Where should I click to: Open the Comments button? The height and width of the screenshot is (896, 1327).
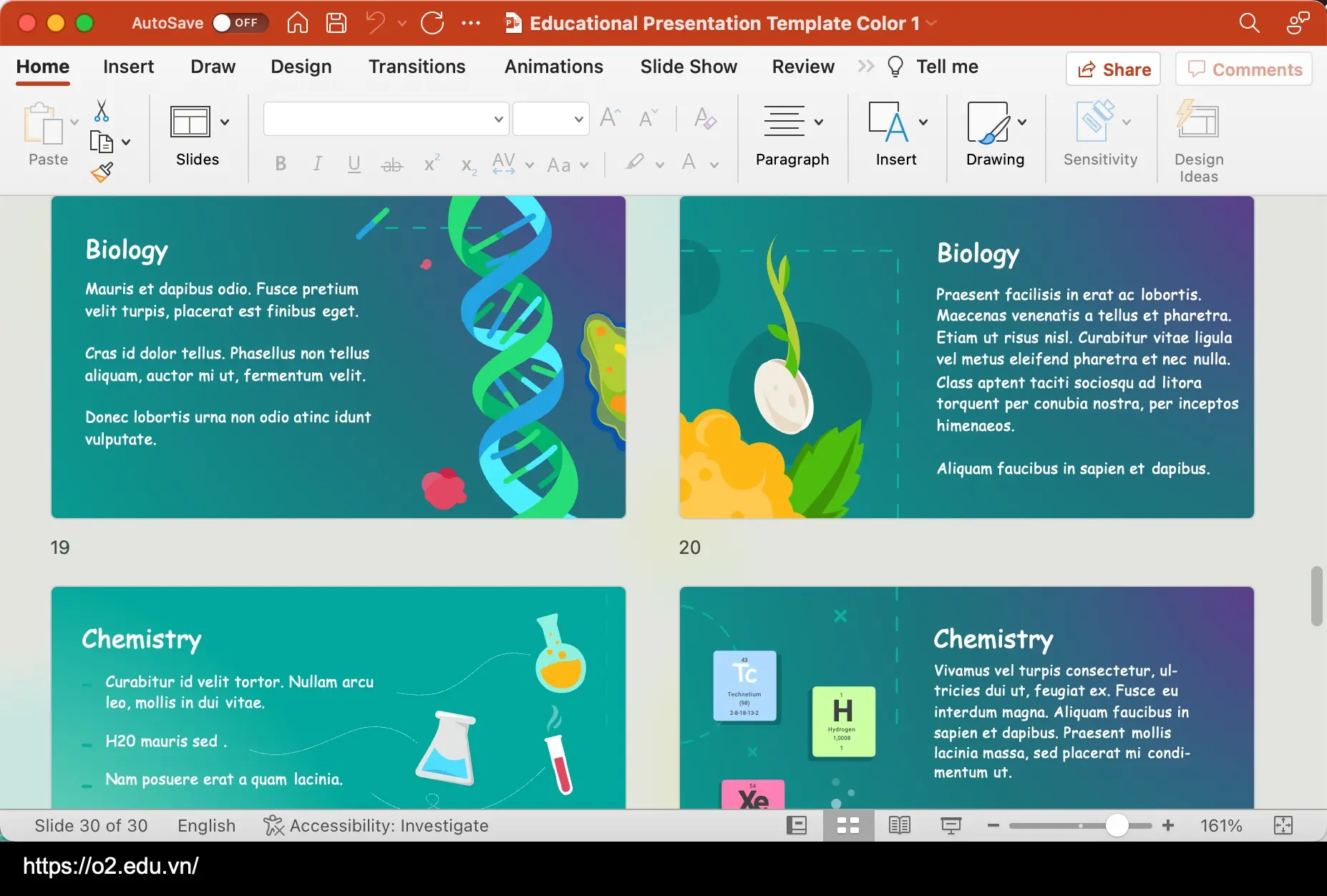(x=1243, y=69)
